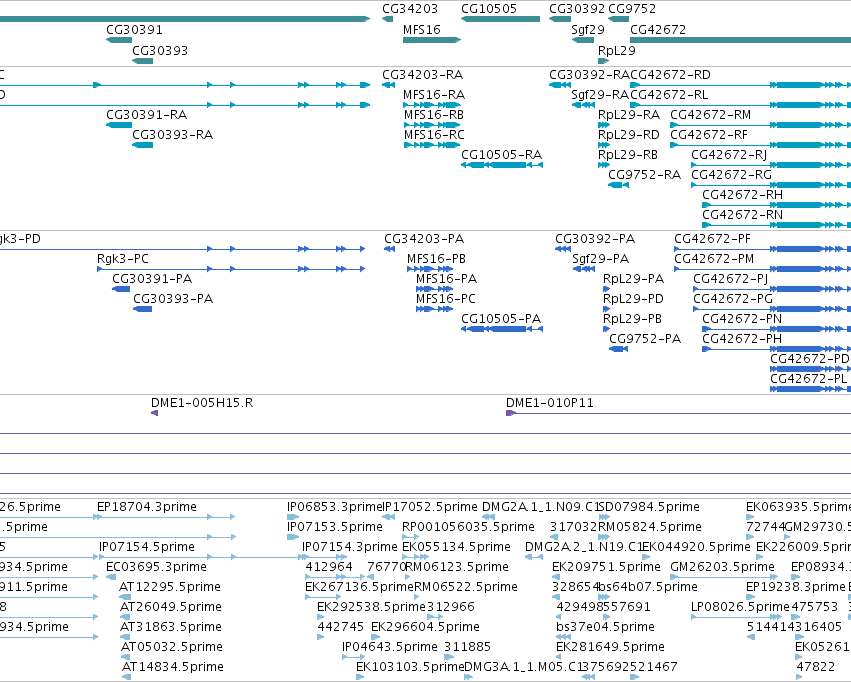Image resolution: width=851 pixels, height=682 pixels.
Task: Click the MFS16 gene label
Action: [x=422, y=30]
